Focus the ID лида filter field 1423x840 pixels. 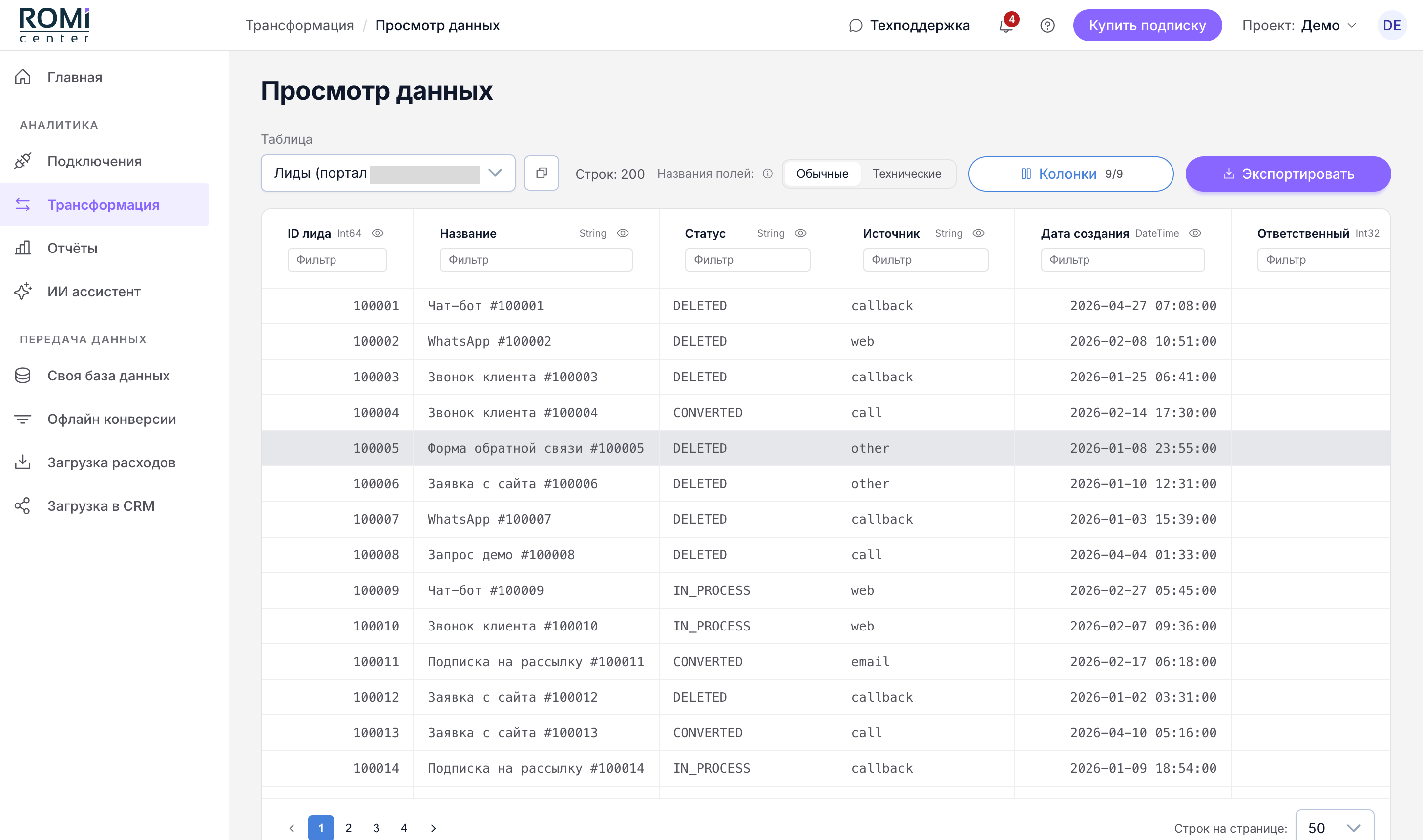pyautogui.click(x=337, y=260)
